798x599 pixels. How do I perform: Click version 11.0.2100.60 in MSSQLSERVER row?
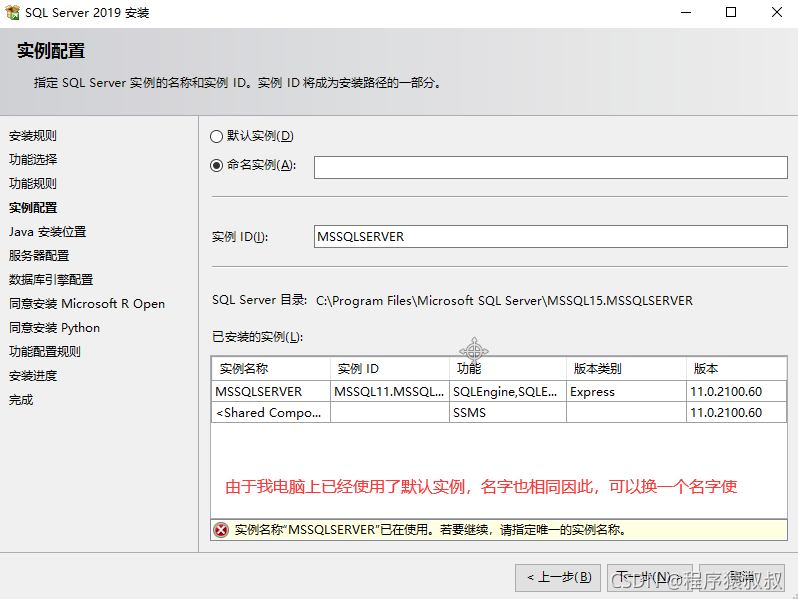736,391
